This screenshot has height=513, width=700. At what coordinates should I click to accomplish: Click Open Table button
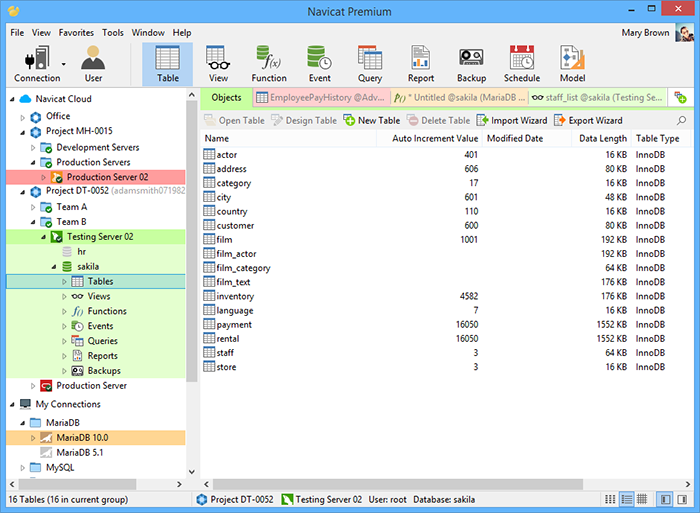point(234,121)
